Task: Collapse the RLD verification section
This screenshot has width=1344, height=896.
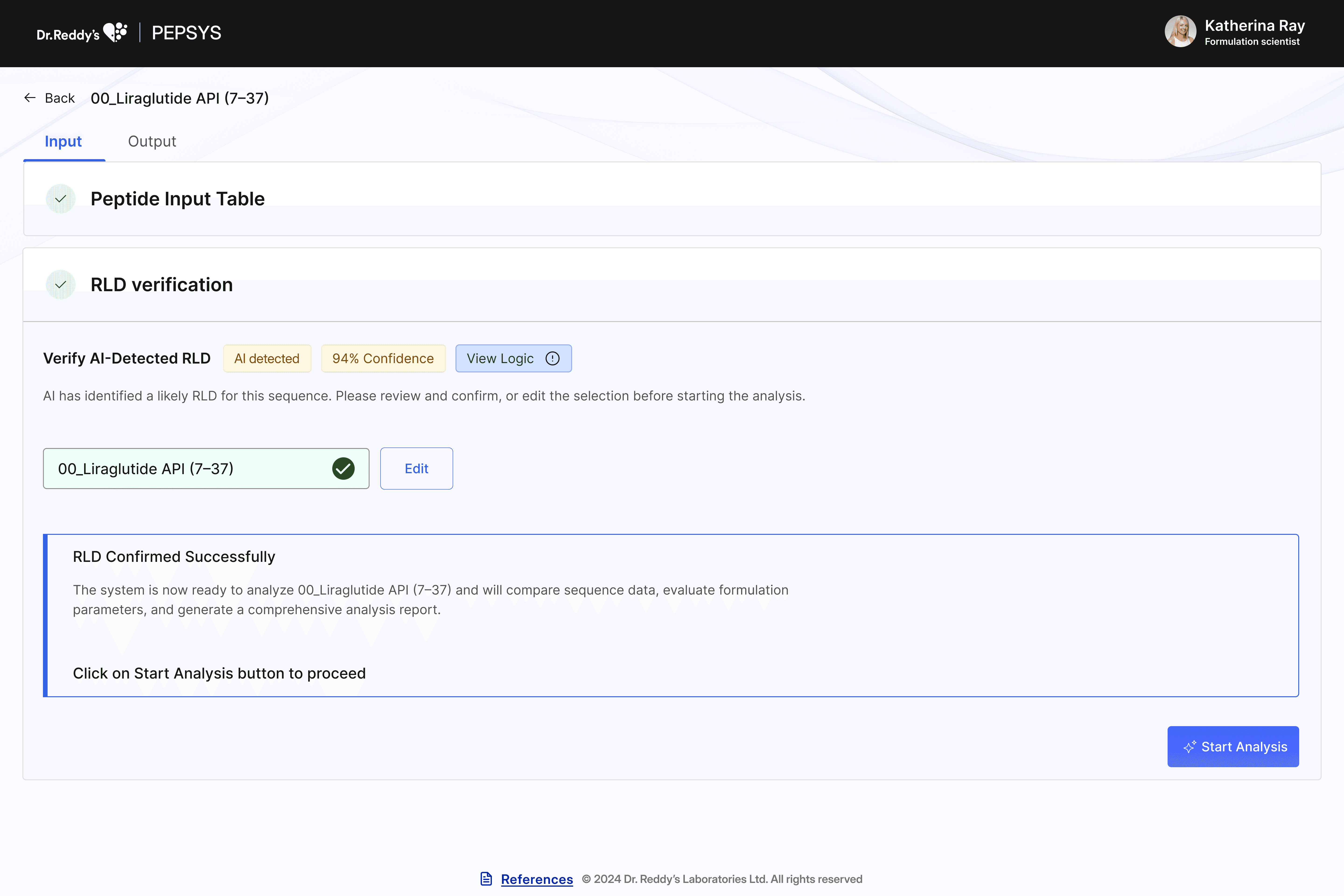Action: [x=162, y=285]
